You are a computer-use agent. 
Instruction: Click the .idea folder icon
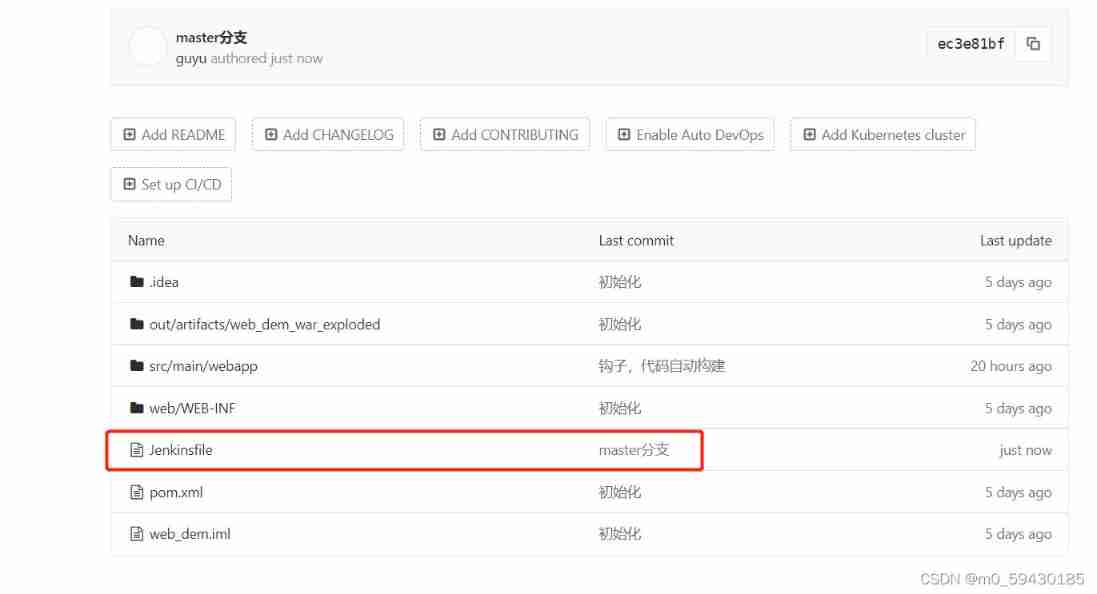(x=137, y=282)
